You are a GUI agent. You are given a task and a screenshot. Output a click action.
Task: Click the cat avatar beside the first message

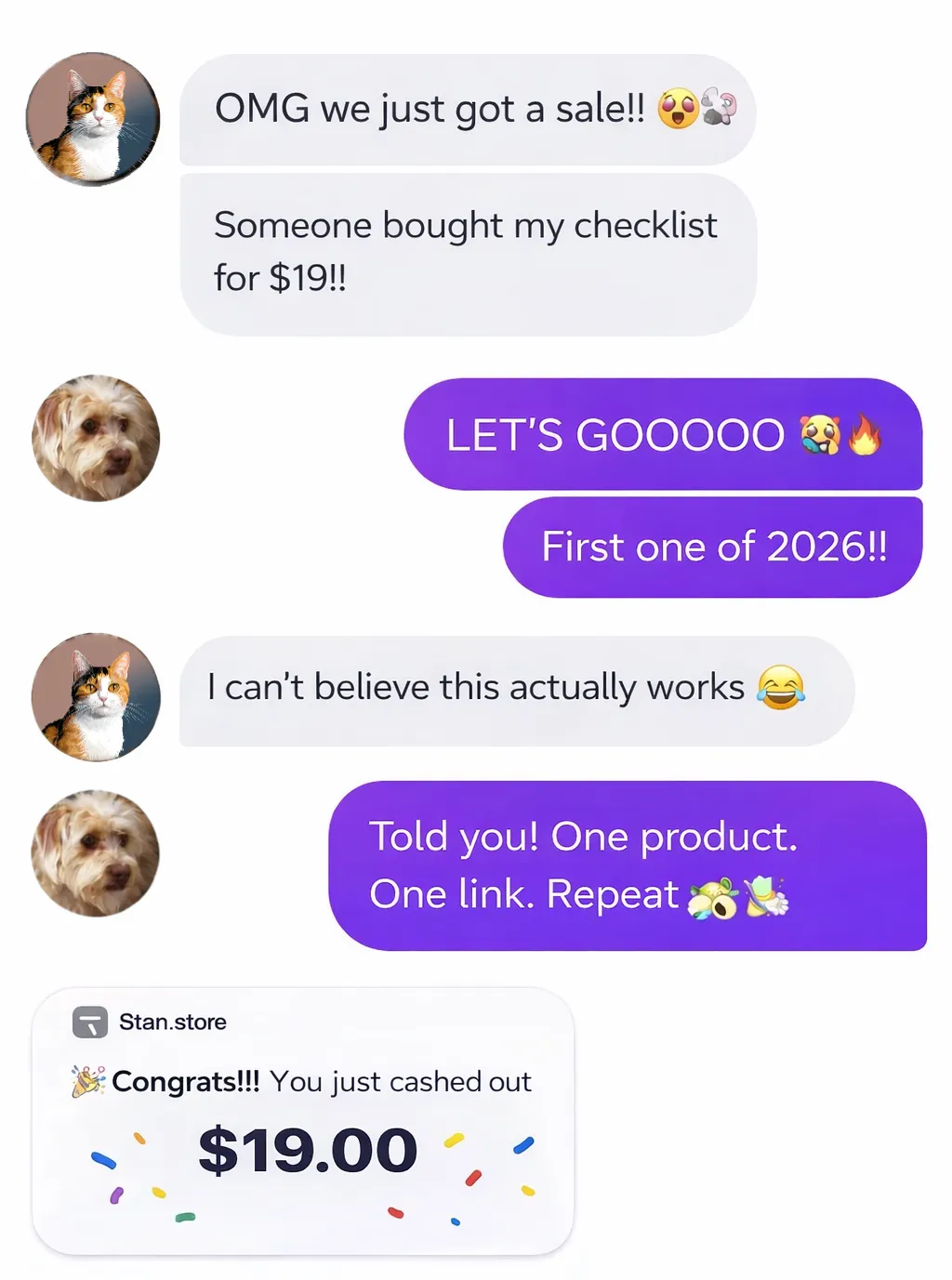[93, 119]
